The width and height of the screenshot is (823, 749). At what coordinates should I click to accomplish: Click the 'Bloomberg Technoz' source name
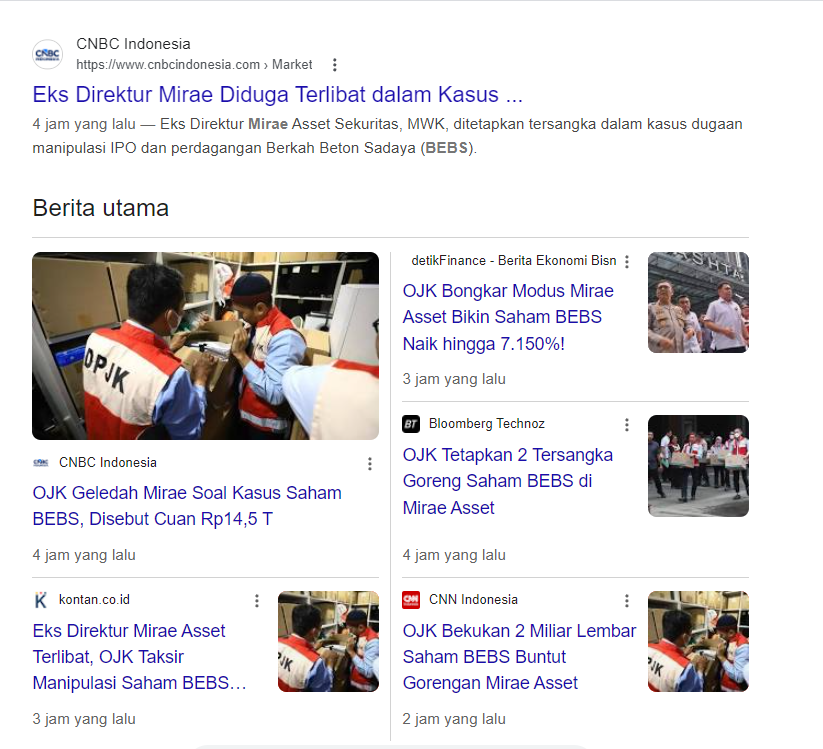(x=487, y=424)
